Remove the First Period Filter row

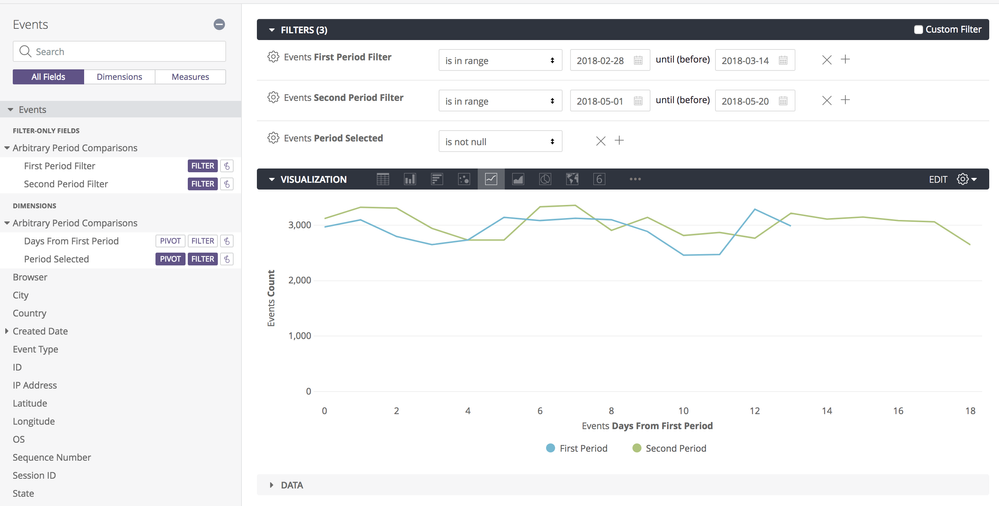pos(826,60)
